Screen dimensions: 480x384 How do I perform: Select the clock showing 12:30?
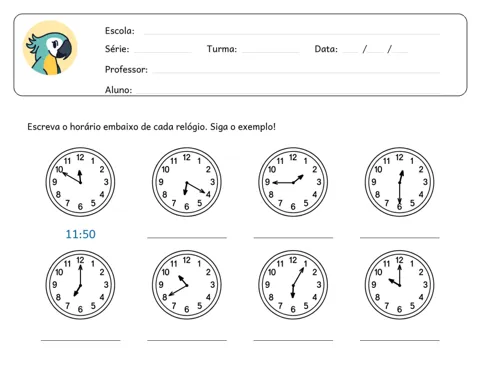[x=399, y=182]
